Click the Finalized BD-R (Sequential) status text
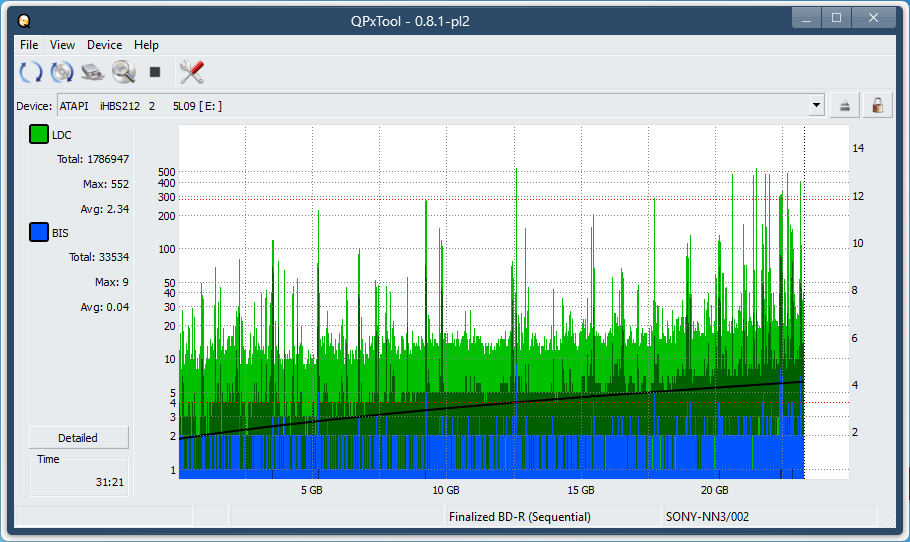910x542 pixels. point(519,516)
